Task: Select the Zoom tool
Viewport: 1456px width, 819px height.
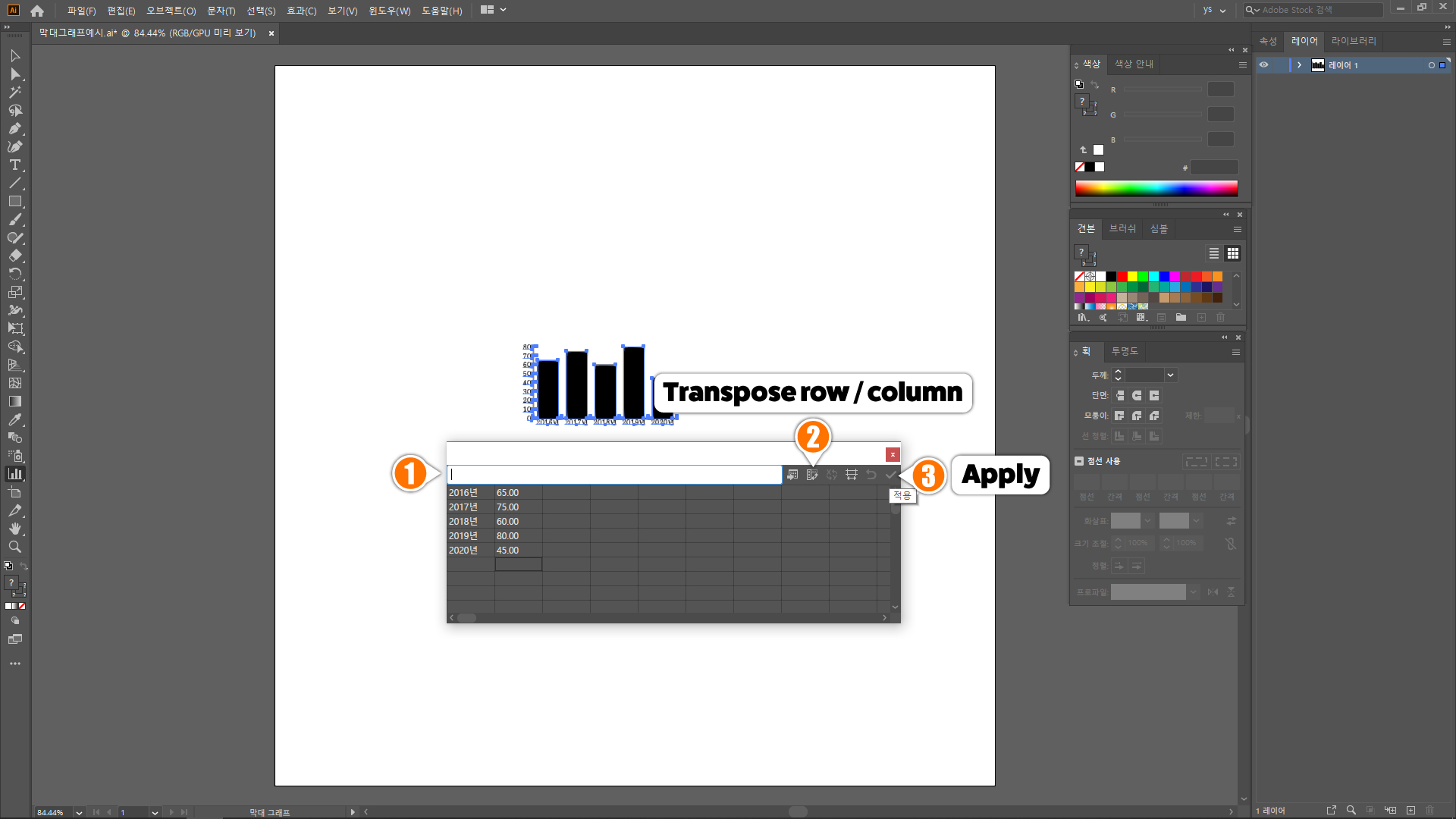Action: point(15,547)
